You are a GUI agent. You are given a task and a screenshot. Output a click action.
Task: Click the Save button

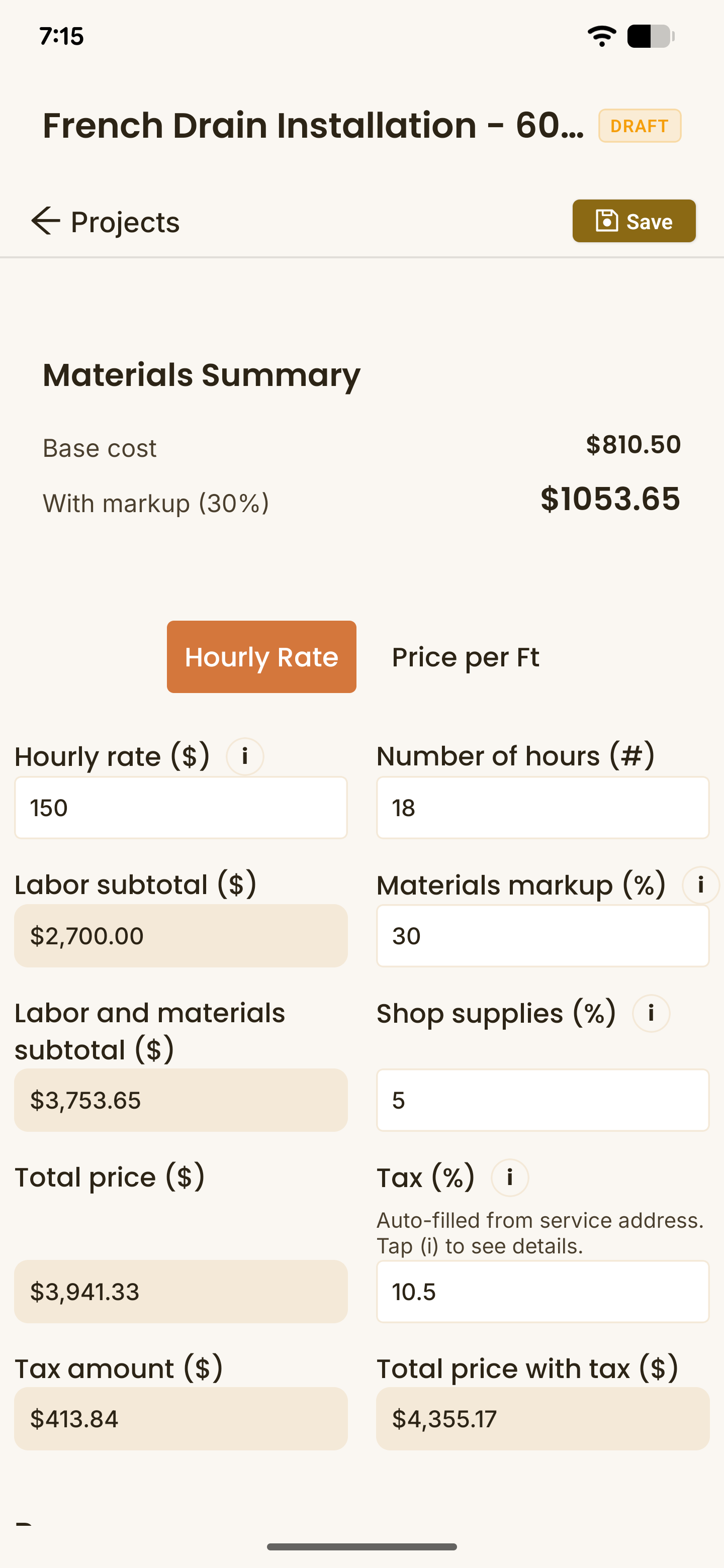pyautogui.click(x=634, y=221)
